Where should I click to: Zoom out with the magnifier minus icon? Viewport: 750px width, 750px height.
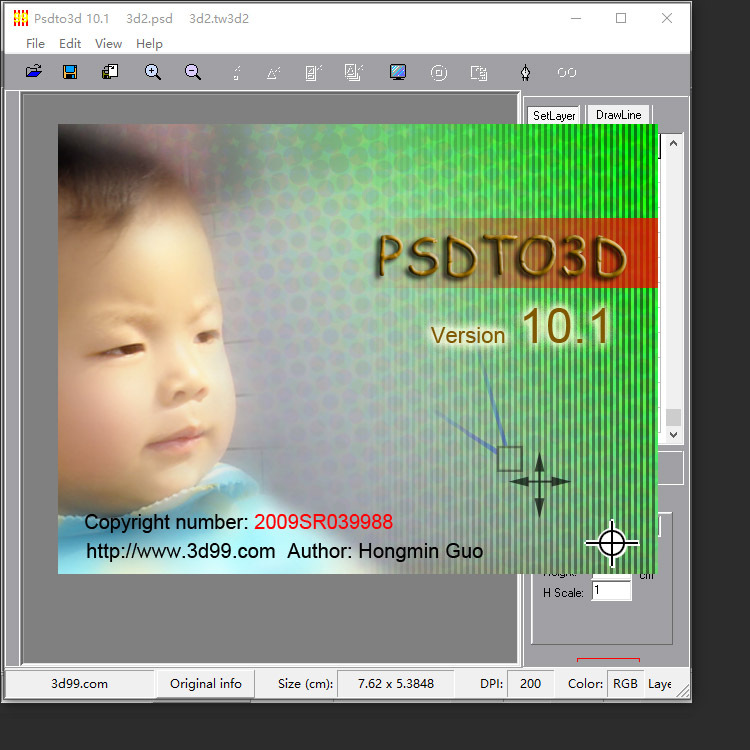193,72
